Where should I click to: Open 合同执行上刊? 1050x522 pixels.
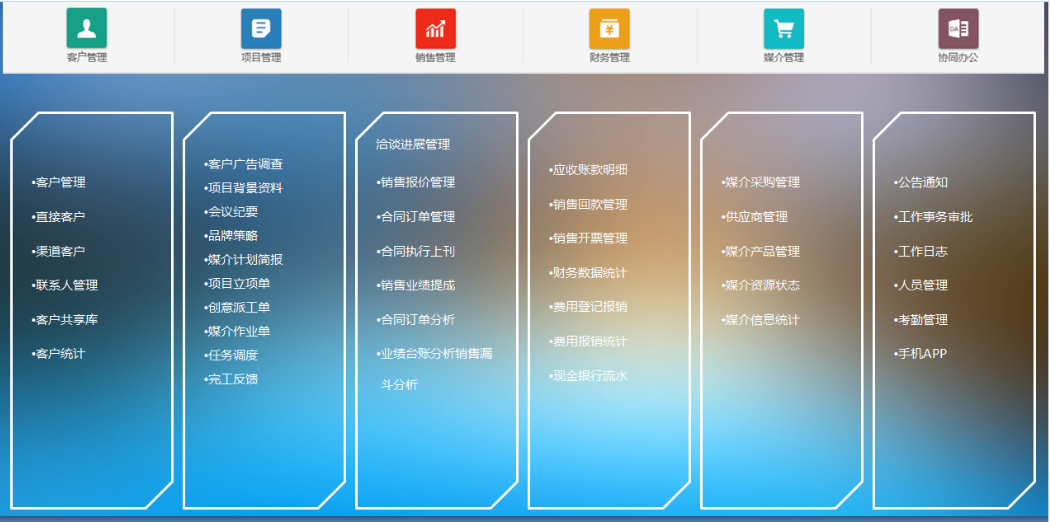(x=415, y=251)
